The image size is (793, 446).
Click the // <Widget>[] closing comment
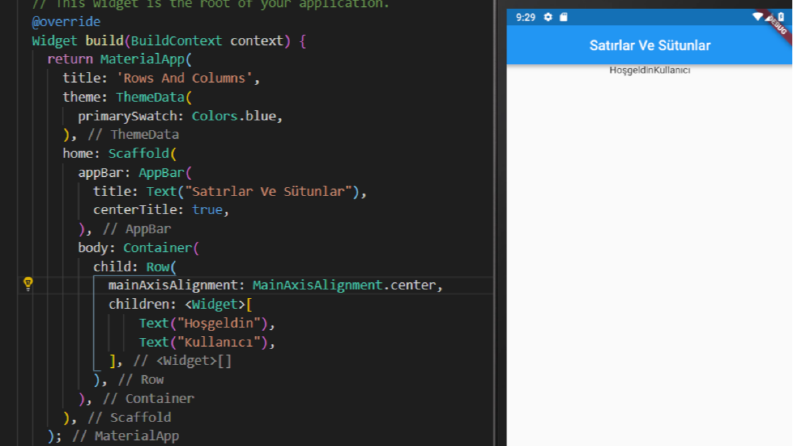click(x=182, y=361)
